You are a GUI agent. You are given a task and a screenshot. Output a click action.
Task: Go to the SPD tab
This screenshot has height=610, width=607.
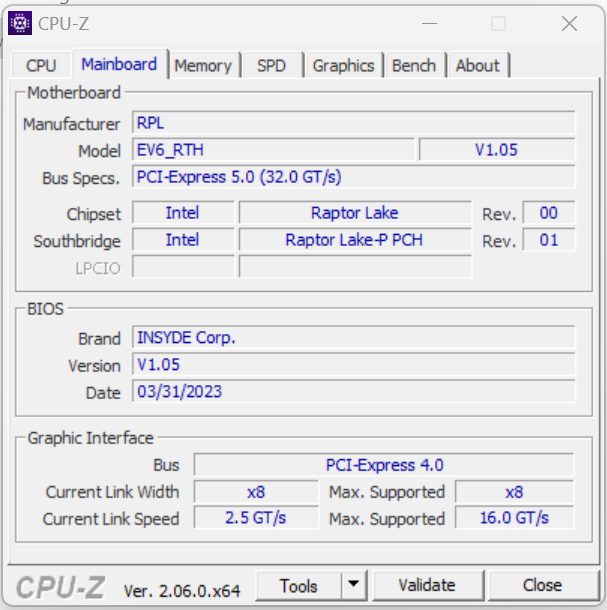(271, 66)
